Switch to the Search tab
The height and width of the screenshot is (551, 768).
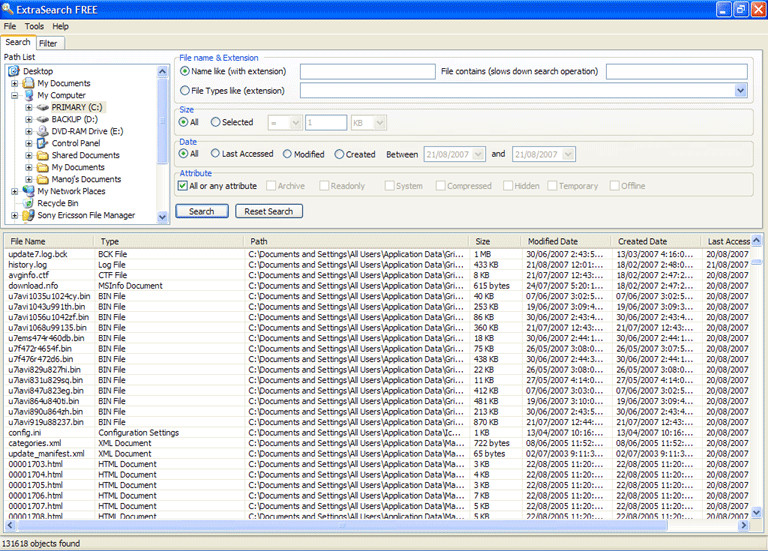[x=18, y=42]
